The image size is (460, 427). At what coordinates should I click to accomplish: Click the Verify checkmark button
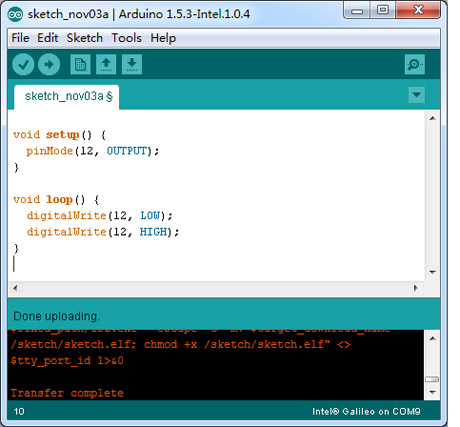point(23,64)
